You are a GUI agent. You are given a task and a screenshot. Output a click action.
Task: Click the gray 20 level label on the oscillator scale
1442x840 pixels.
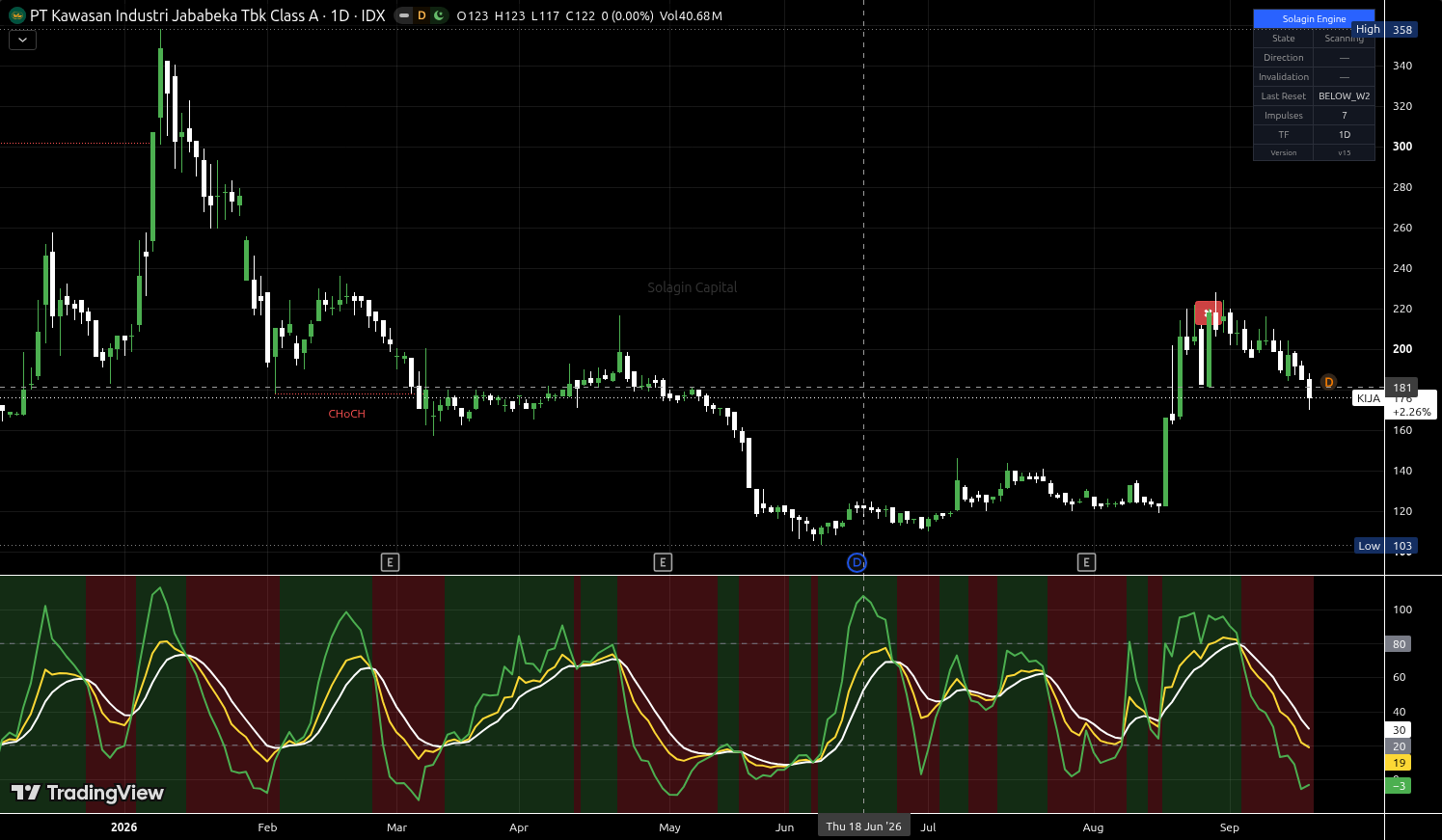pos(1400,746)
